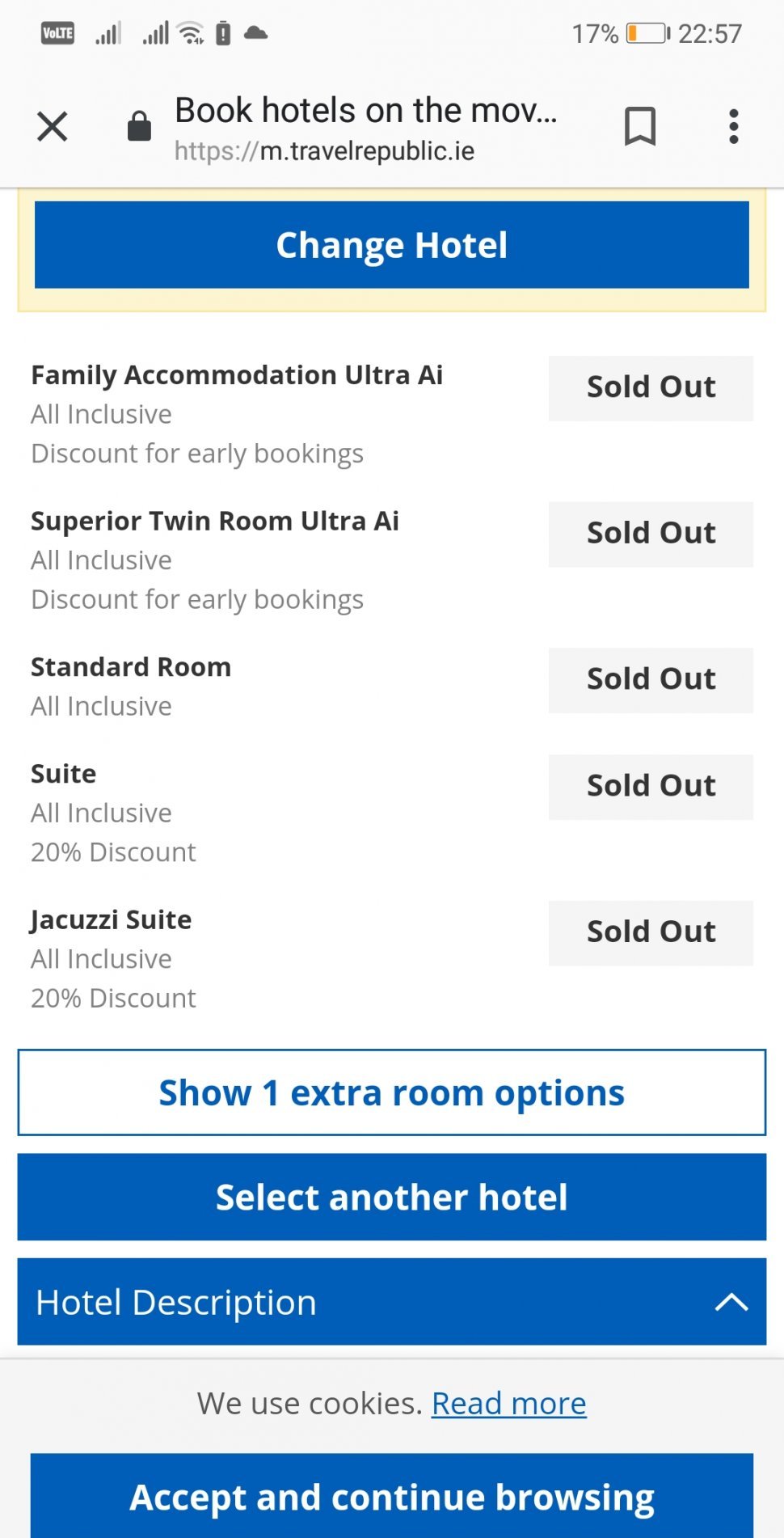Open the three-dot browser menu

pyautogui.click(x=733, y=126)
